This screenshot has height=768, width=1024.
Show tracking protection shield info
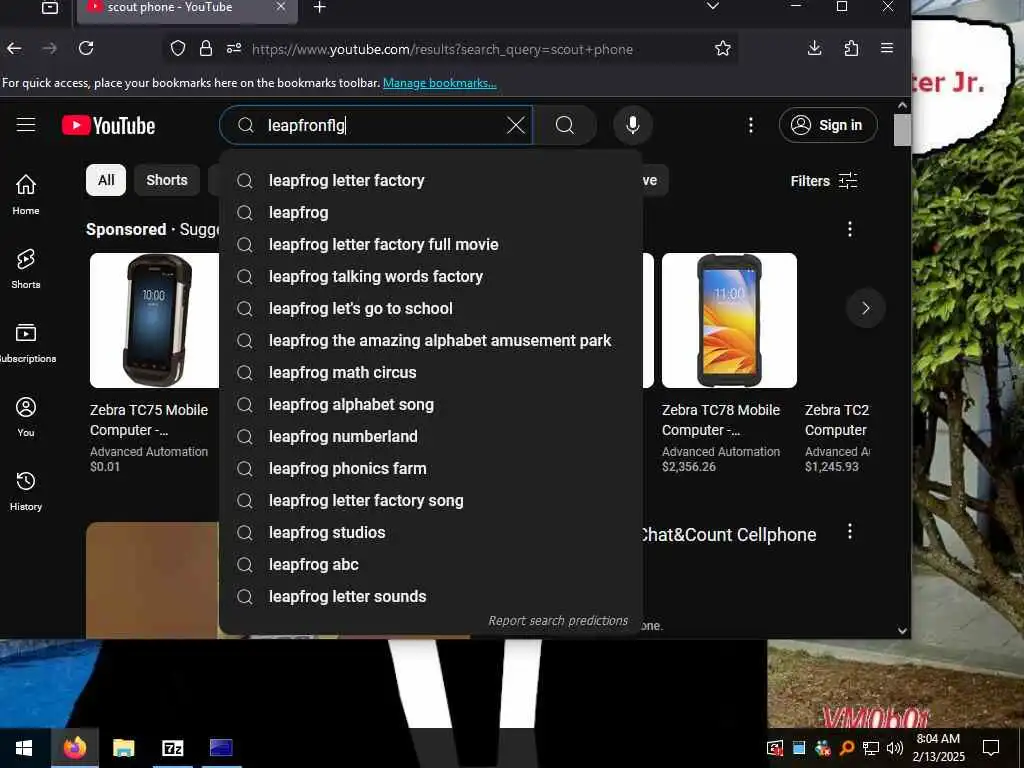(x=178, y=48)
